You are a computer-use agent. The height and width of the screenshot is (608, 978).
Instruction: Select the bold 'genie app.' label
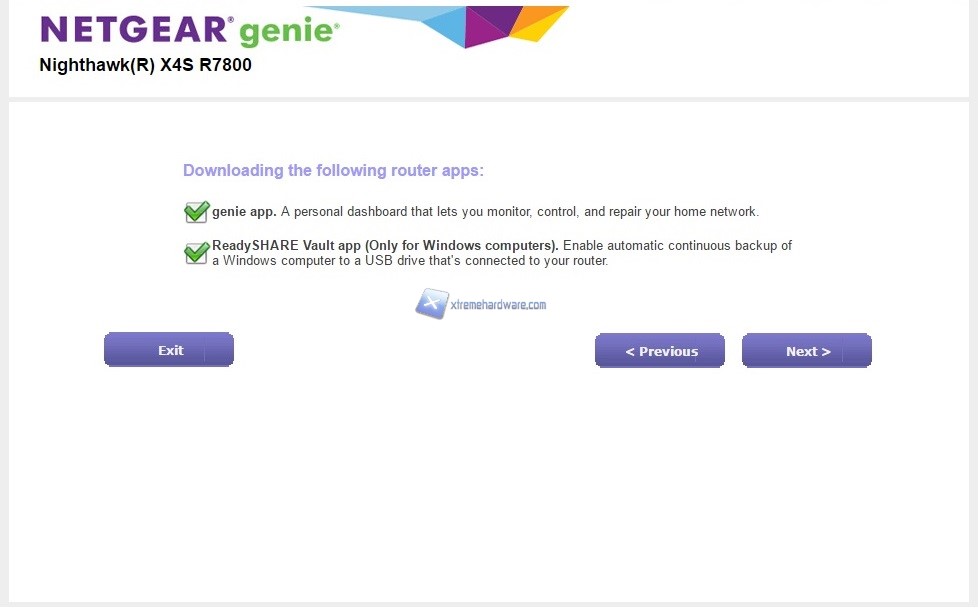244,212
